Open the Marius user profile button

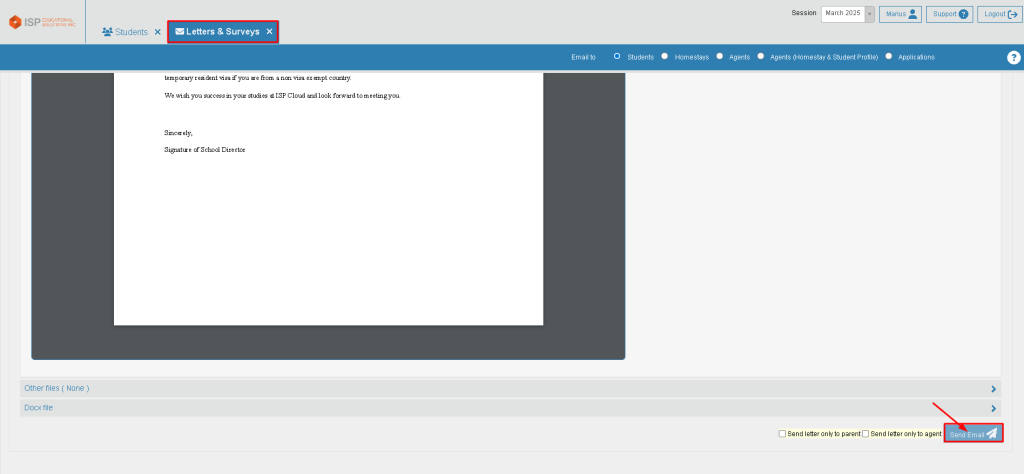pos(900,14)
